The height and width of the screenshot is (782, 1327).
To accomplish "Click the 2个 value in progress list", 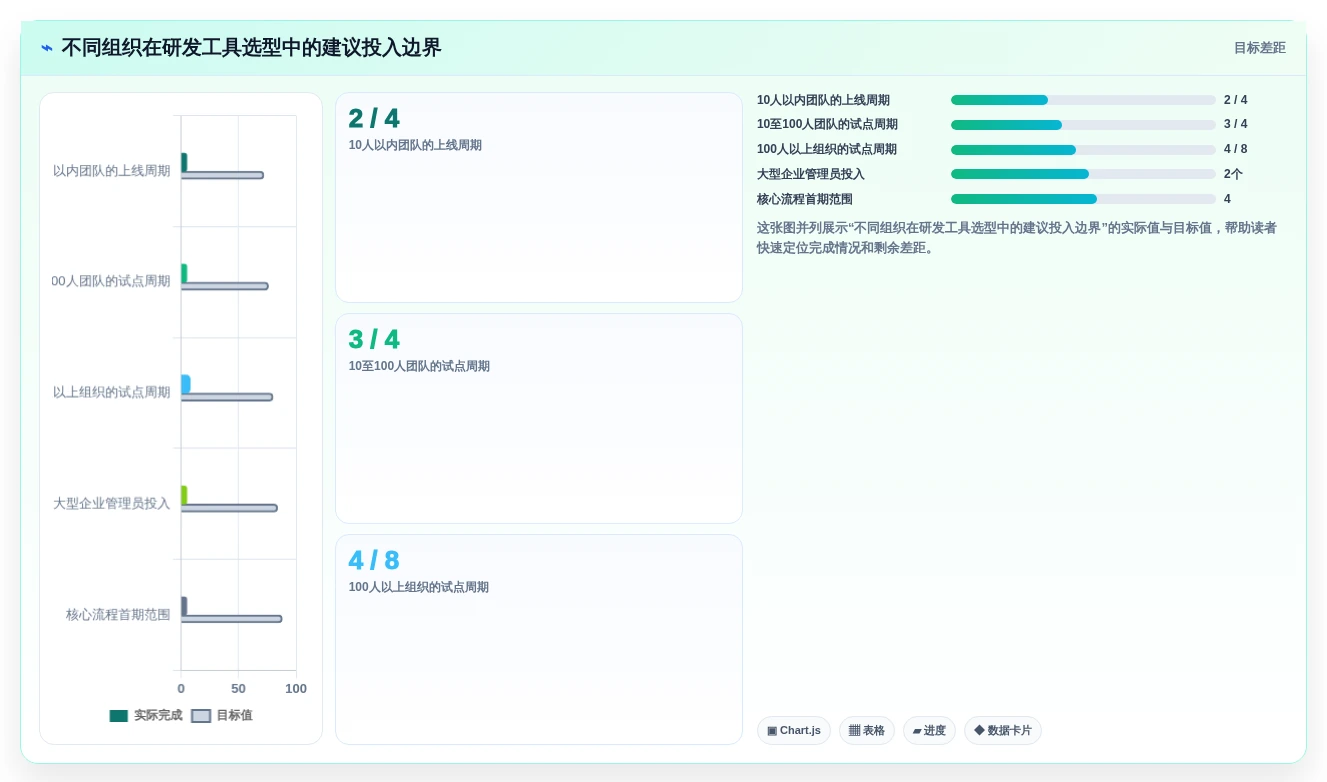I will click(x=1233, y=174).
